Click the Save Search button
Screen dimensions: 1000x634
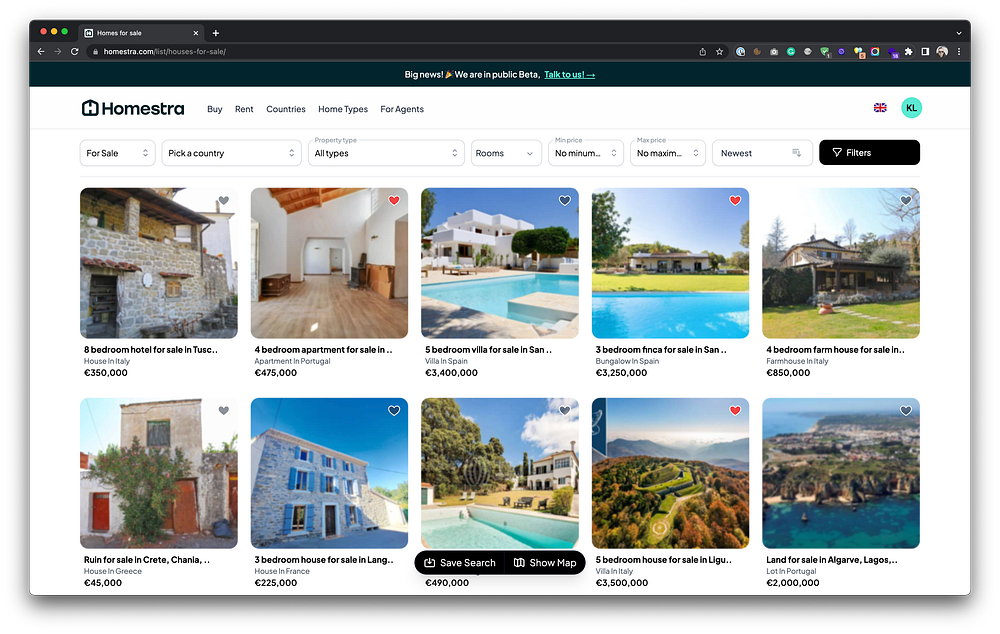[460, 563]
